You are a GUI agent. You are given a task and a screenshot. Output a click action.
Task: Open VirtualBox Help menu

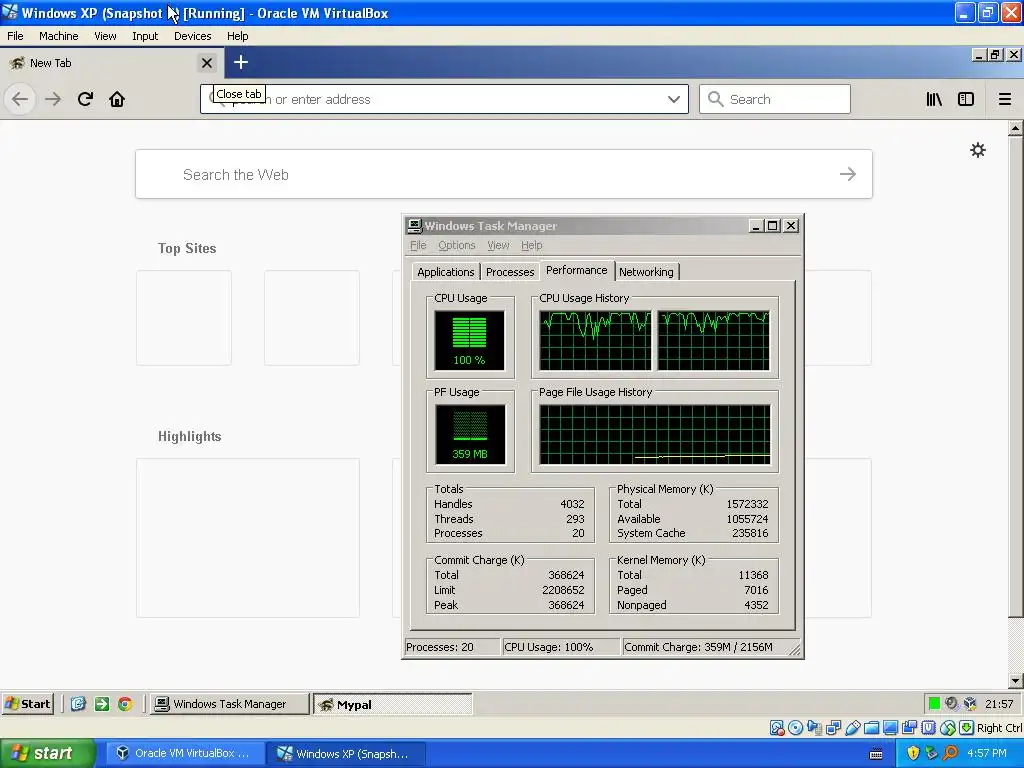238,36
